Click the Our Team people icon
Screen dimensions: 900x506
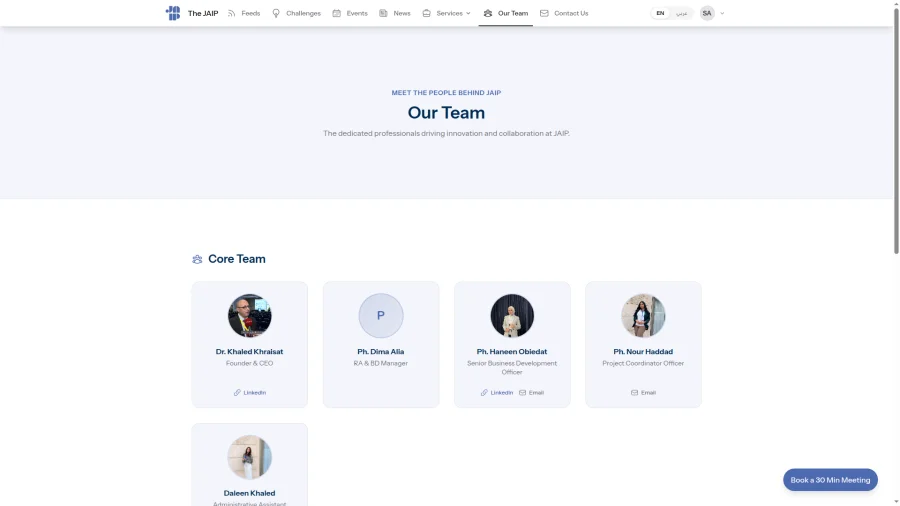click(x=488, y=13)
